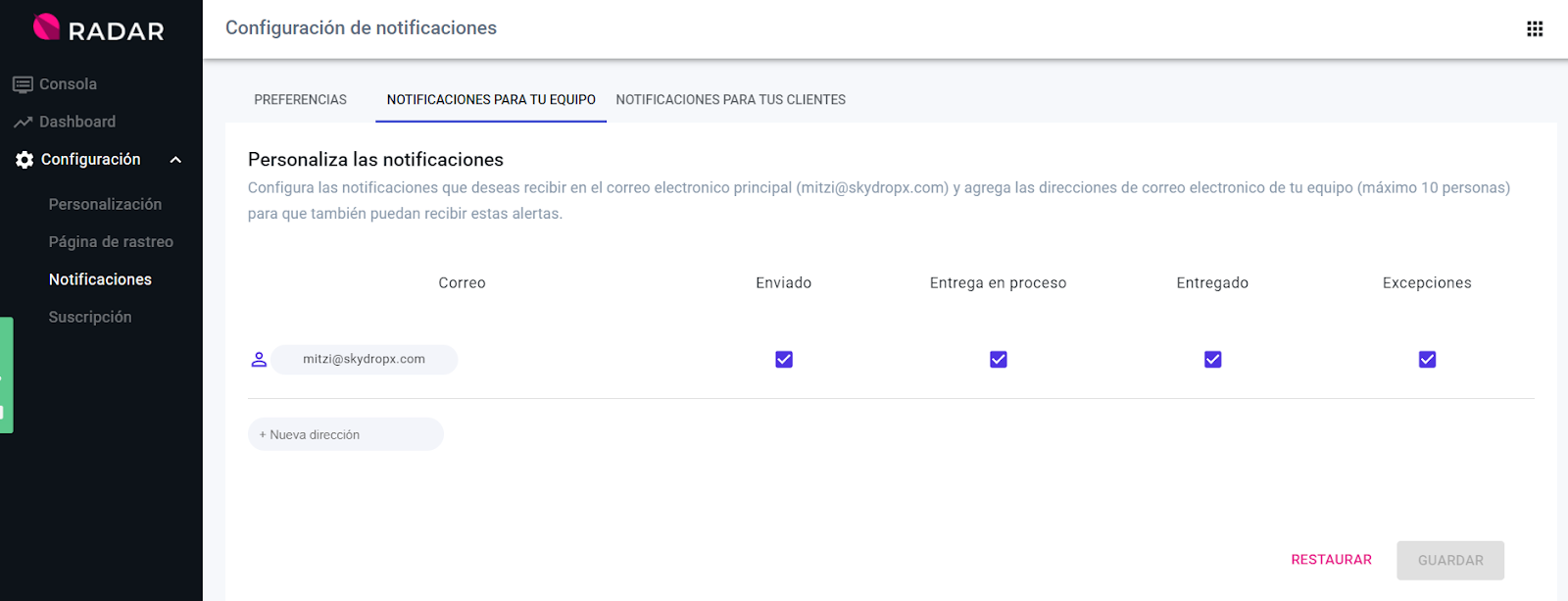Screen dimensions: 1568x601
Task: Open the Suscripción sidebar item
Action: (90, 318)
